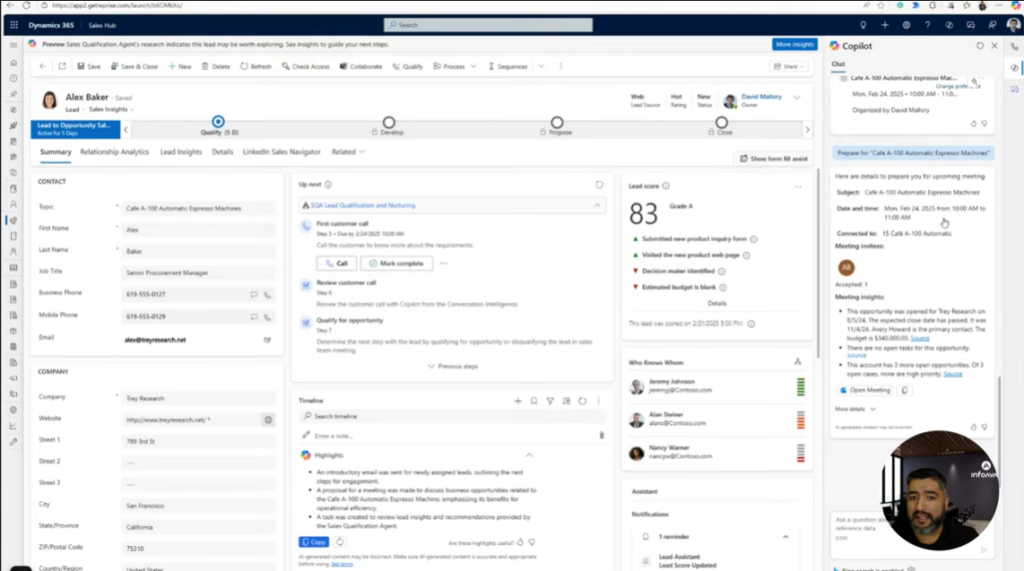Image resolution: width=1024 pixels, height=571 pixels.
Task: Open the LinkedIn Sales Navigator tab
Action: coord(281,152)
